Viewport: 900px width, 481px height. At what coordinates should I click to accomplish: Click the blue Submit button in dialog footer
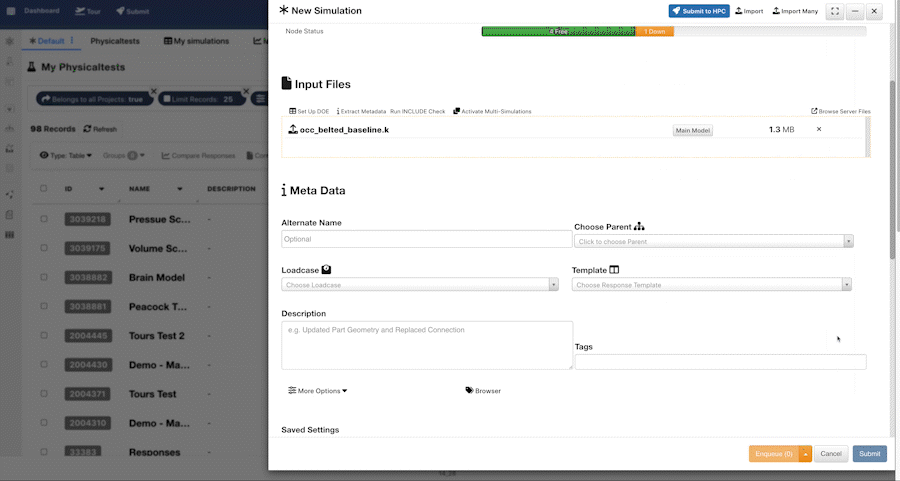click(870, 453)
